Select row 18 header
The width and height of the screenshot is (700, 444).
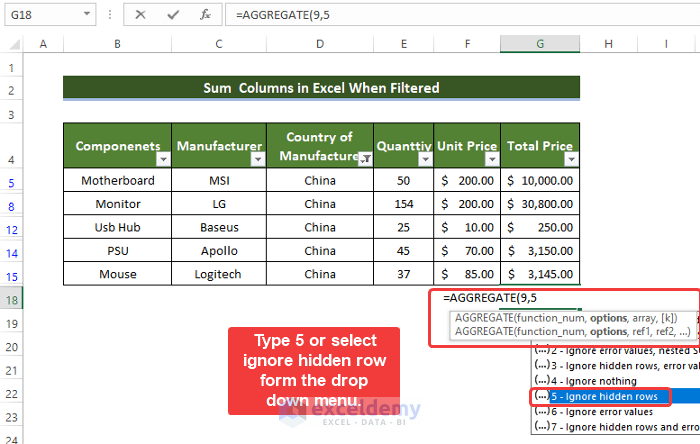coord(11,300)
